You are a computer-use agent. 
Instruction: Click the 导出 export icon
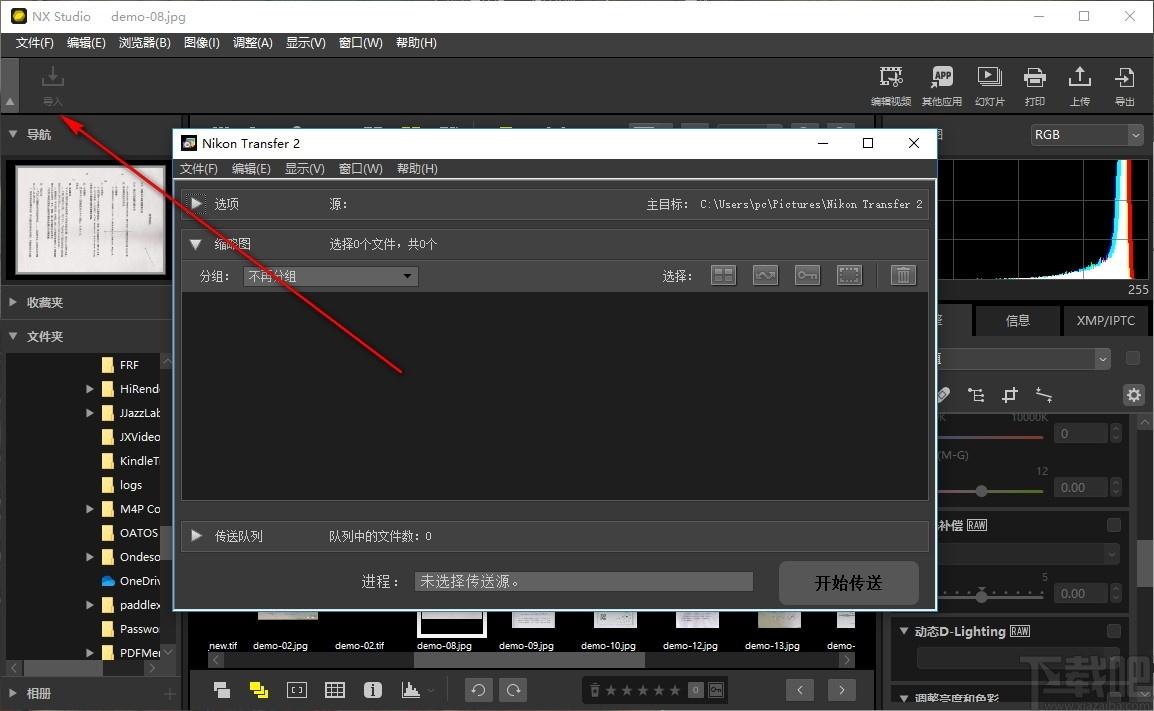[x=1125, y=85]
